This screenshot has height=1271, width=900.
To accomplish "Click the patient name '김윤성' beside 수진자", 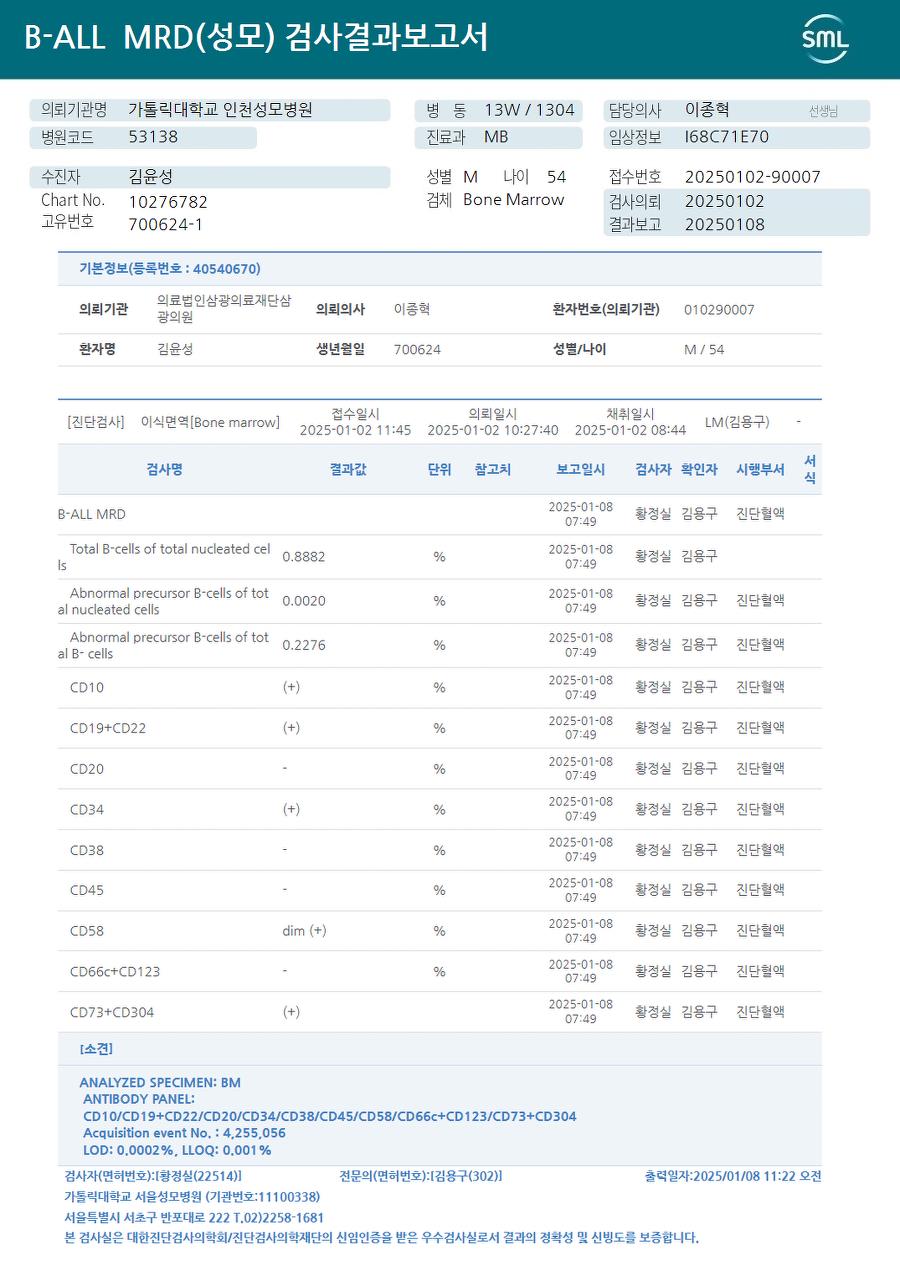I will pos(151,176).
